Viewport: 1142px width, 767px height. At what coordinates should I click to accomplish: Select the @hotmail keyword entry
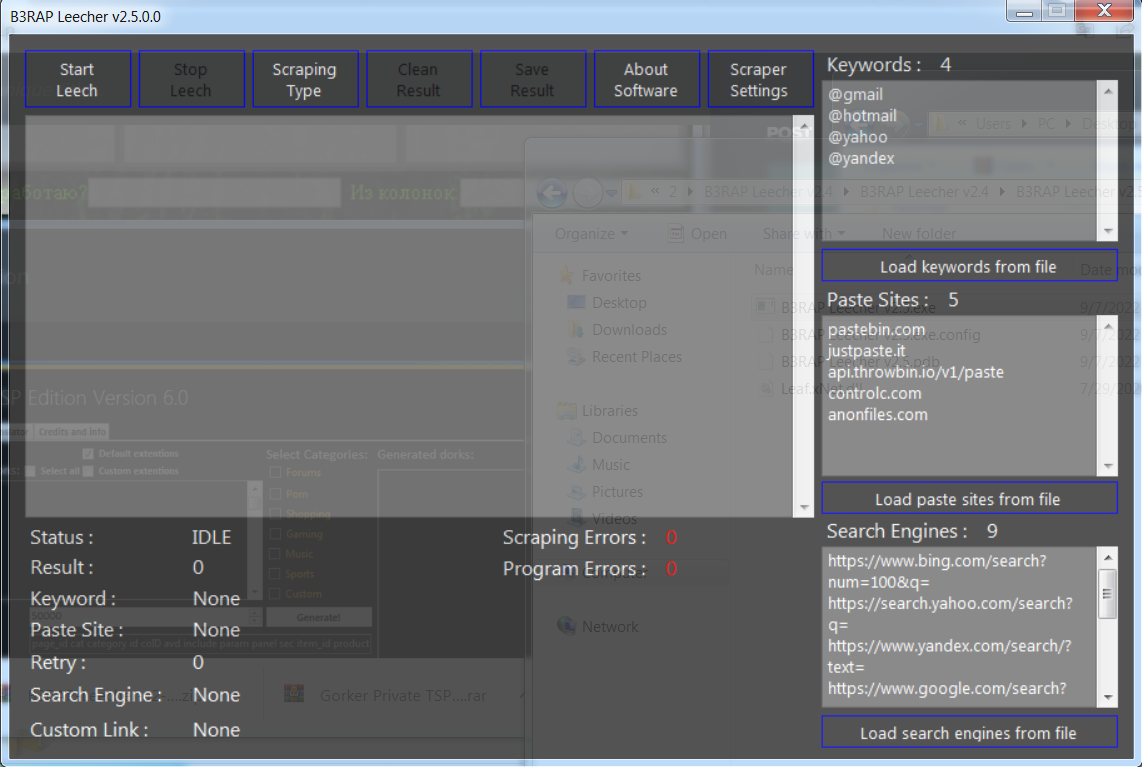[x=862, y=116]
